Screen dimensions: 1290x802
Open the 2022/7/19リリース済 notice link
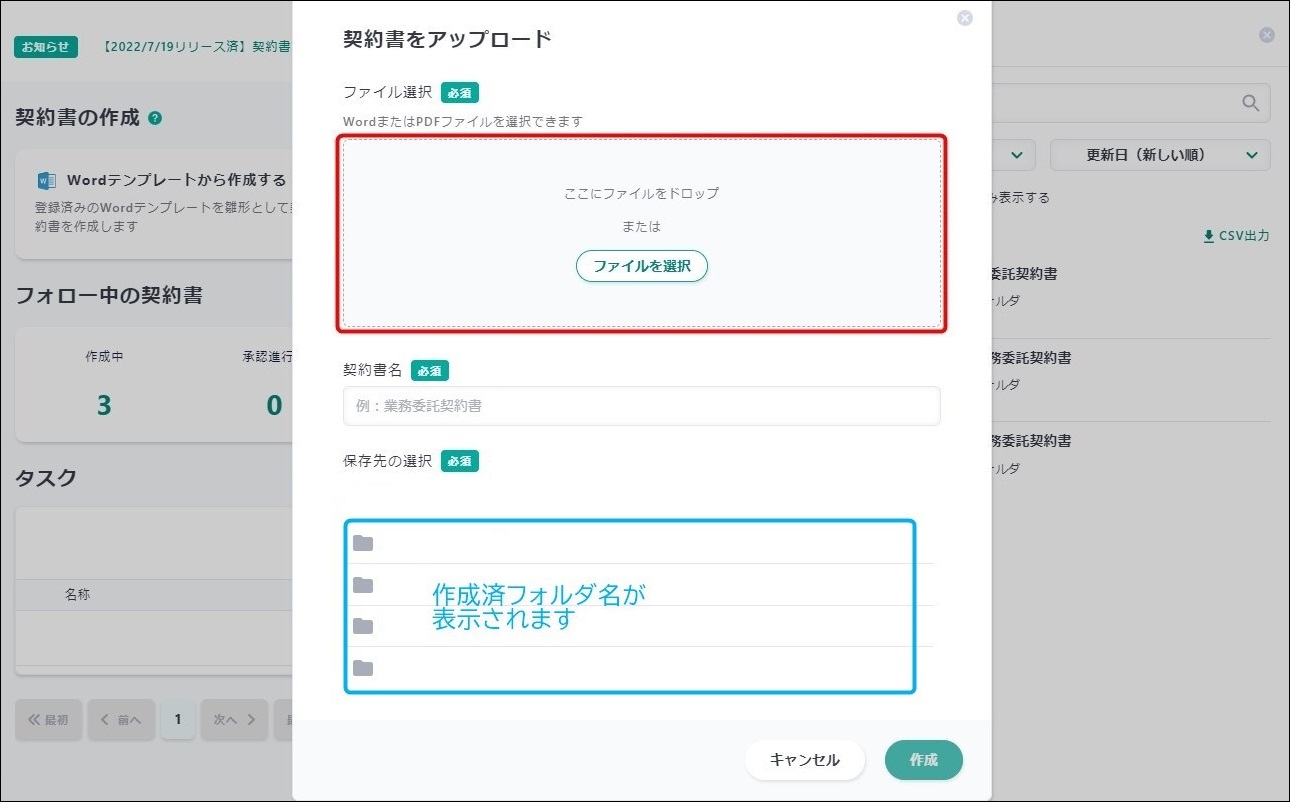(x=197, y=47)
